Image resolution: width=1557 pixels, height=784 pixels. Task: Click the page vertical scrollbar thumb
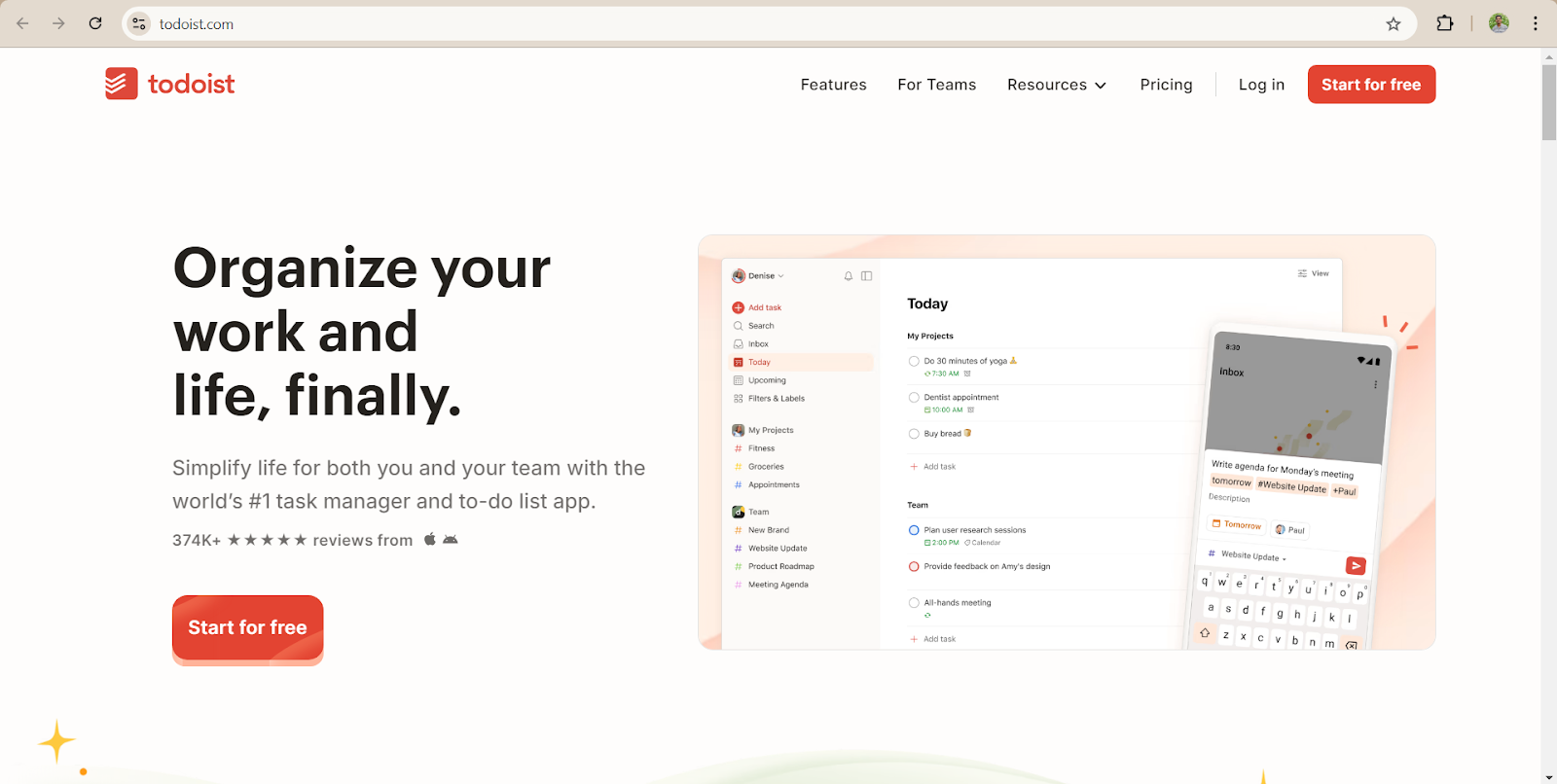click(1549, 102)
